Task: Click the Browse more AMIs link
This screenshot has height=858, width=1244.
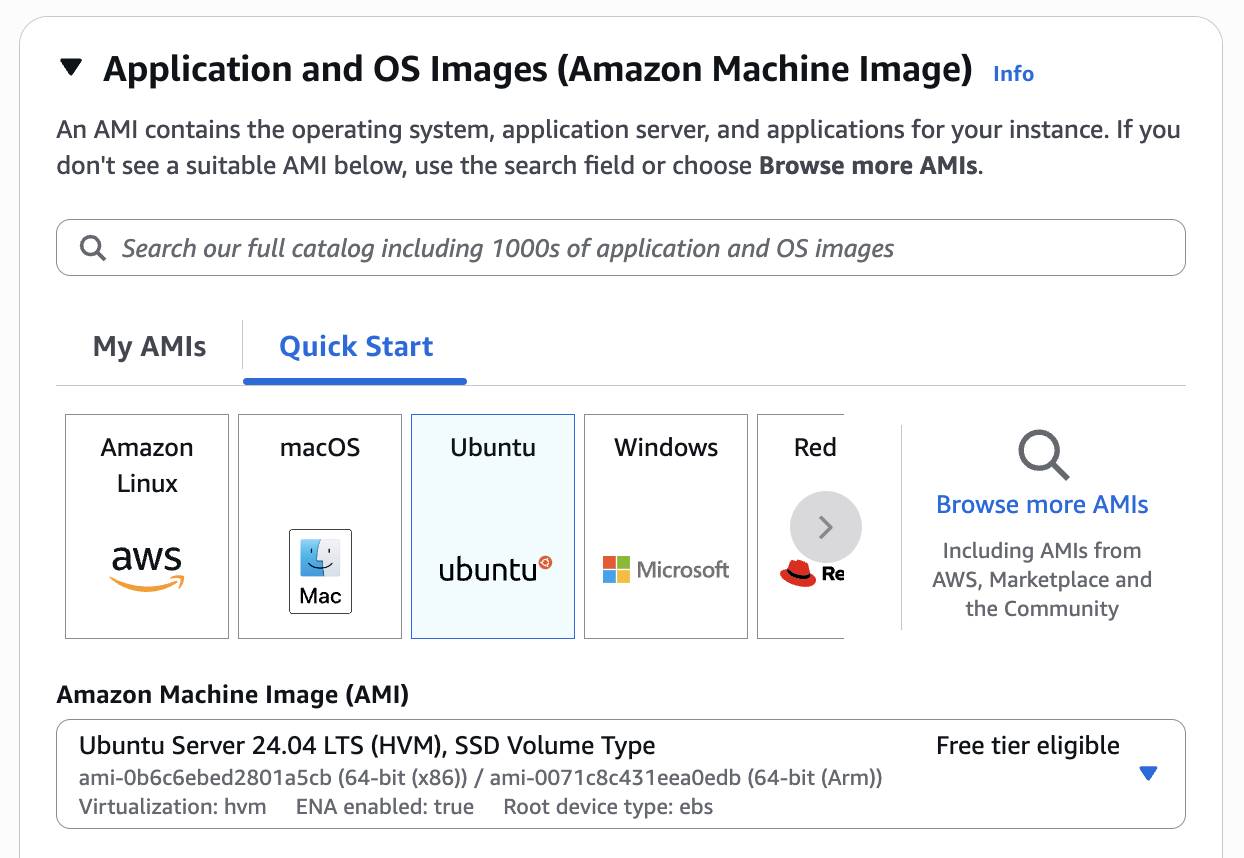Action: (x=1042, y=505)
